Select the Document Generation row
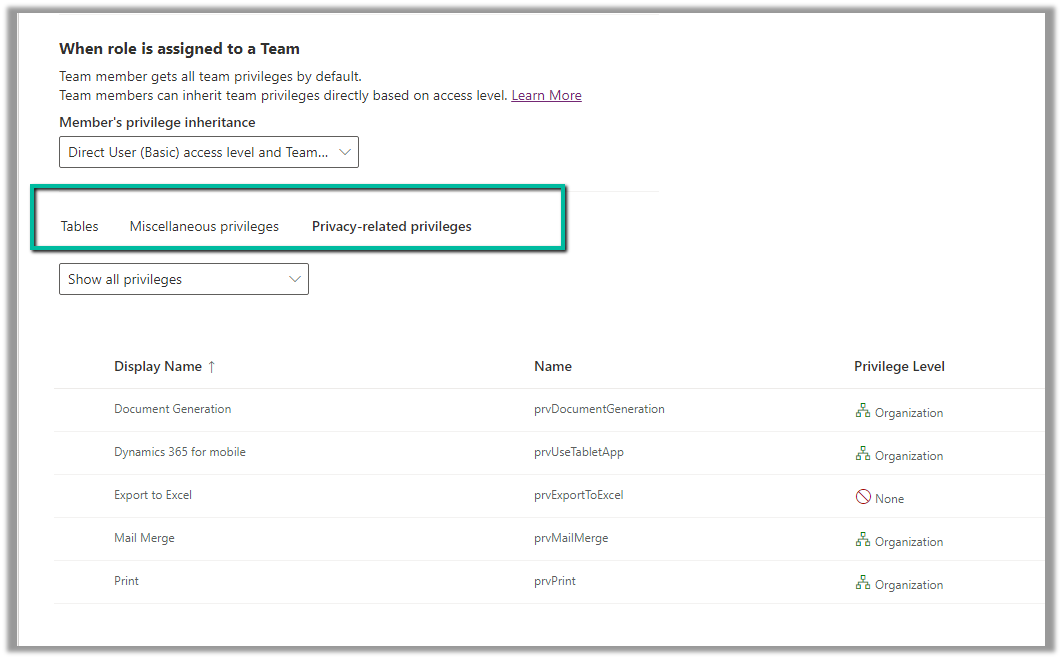1062x659 pixels. click(173, 409)
